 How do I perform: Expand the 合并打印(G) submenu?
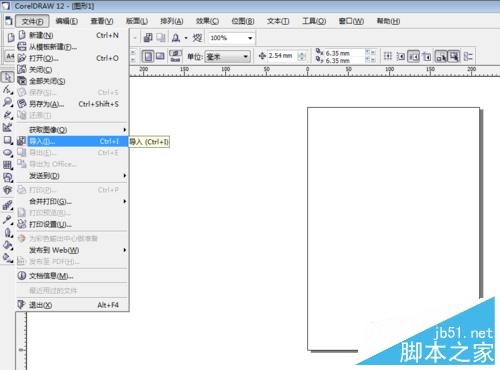click(x=72, y=201)
